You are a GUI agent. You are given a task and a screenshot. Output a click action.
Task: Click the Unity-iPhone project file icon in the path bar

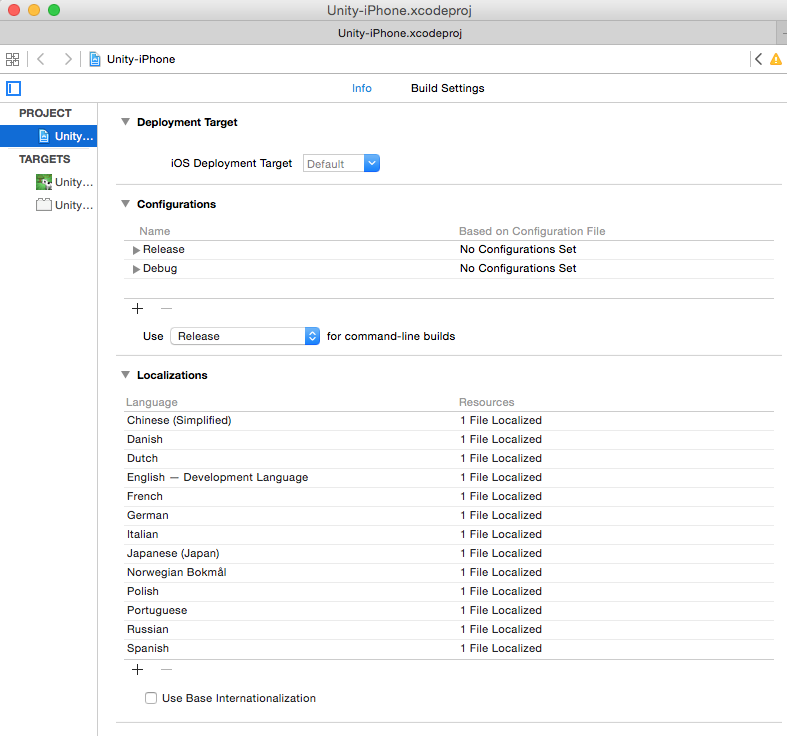pos(95,59)
